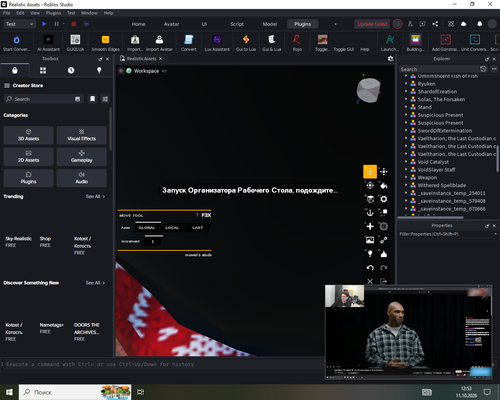The height and width of the screenshot is (400, 500).
Task: Toggle the bookmark filter in Toolbox
Action: (92, 99)
